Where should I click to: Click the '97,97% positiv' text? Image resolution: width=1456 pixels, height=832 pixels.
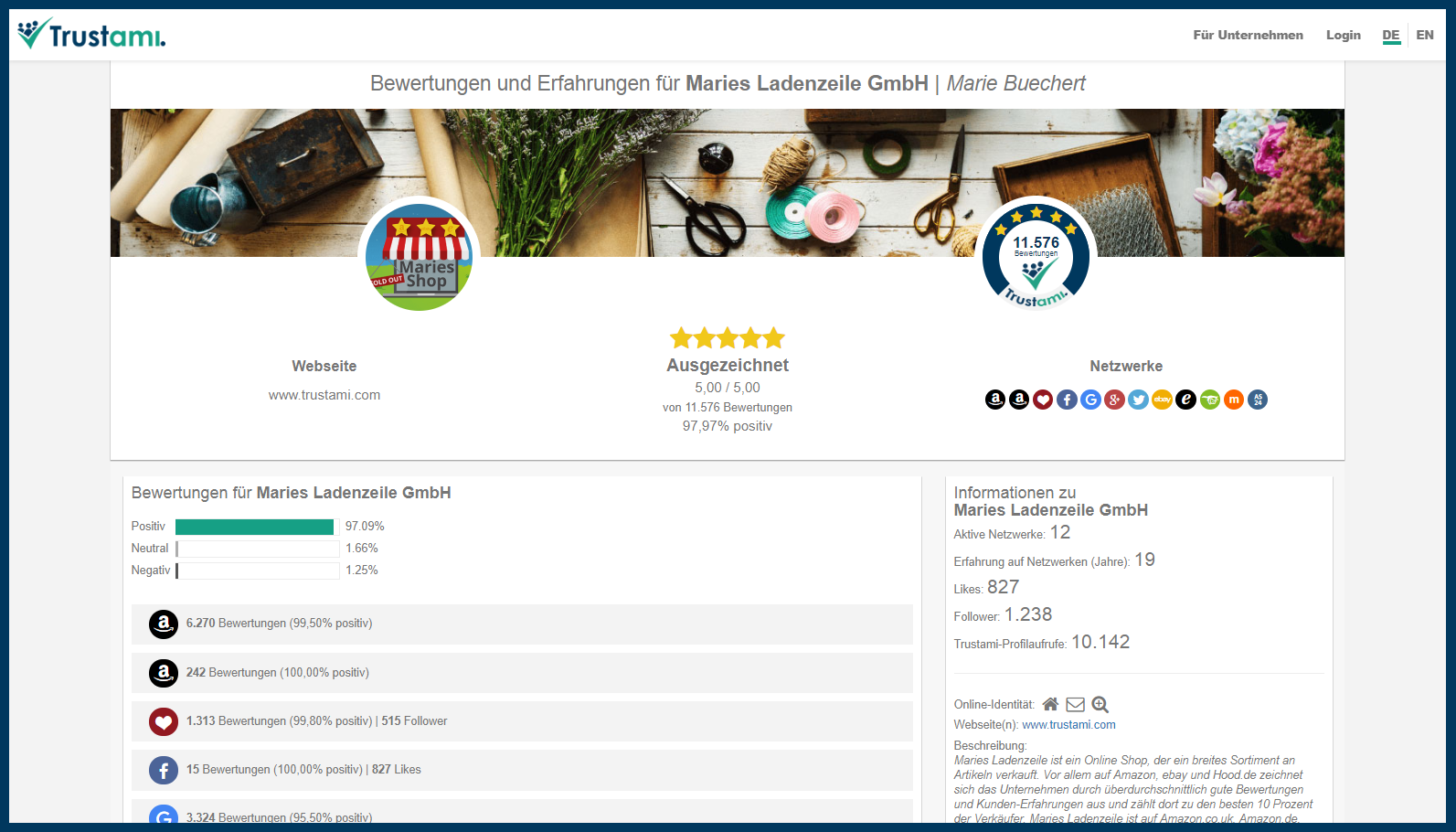pyautogui.click(x=728, y=426)
